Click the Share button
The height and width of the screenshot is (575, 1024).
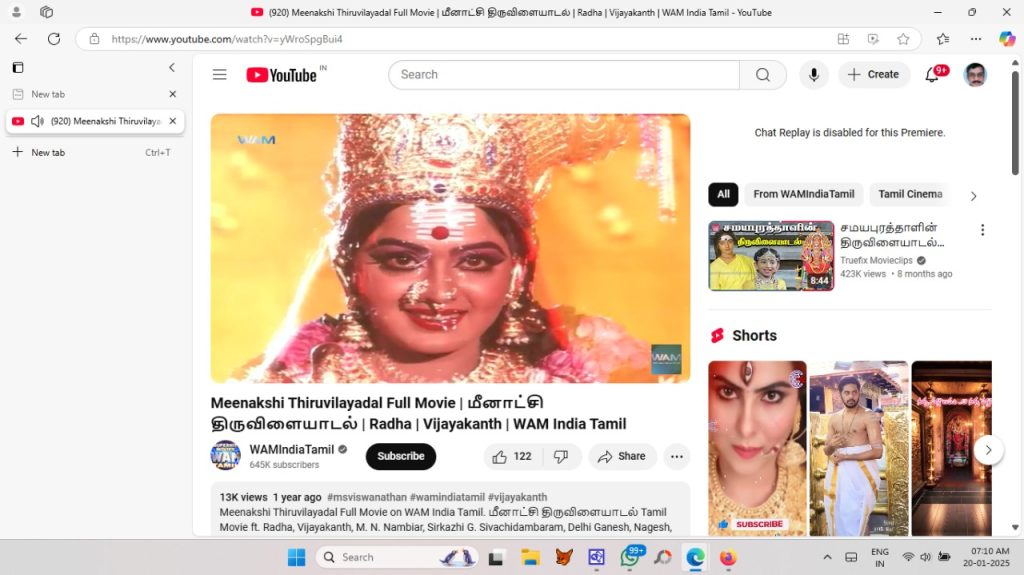[622, 456]
